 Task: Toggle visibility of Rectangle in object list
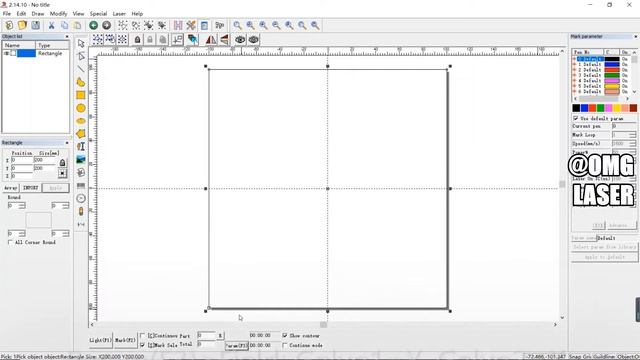tap(7, 53)
